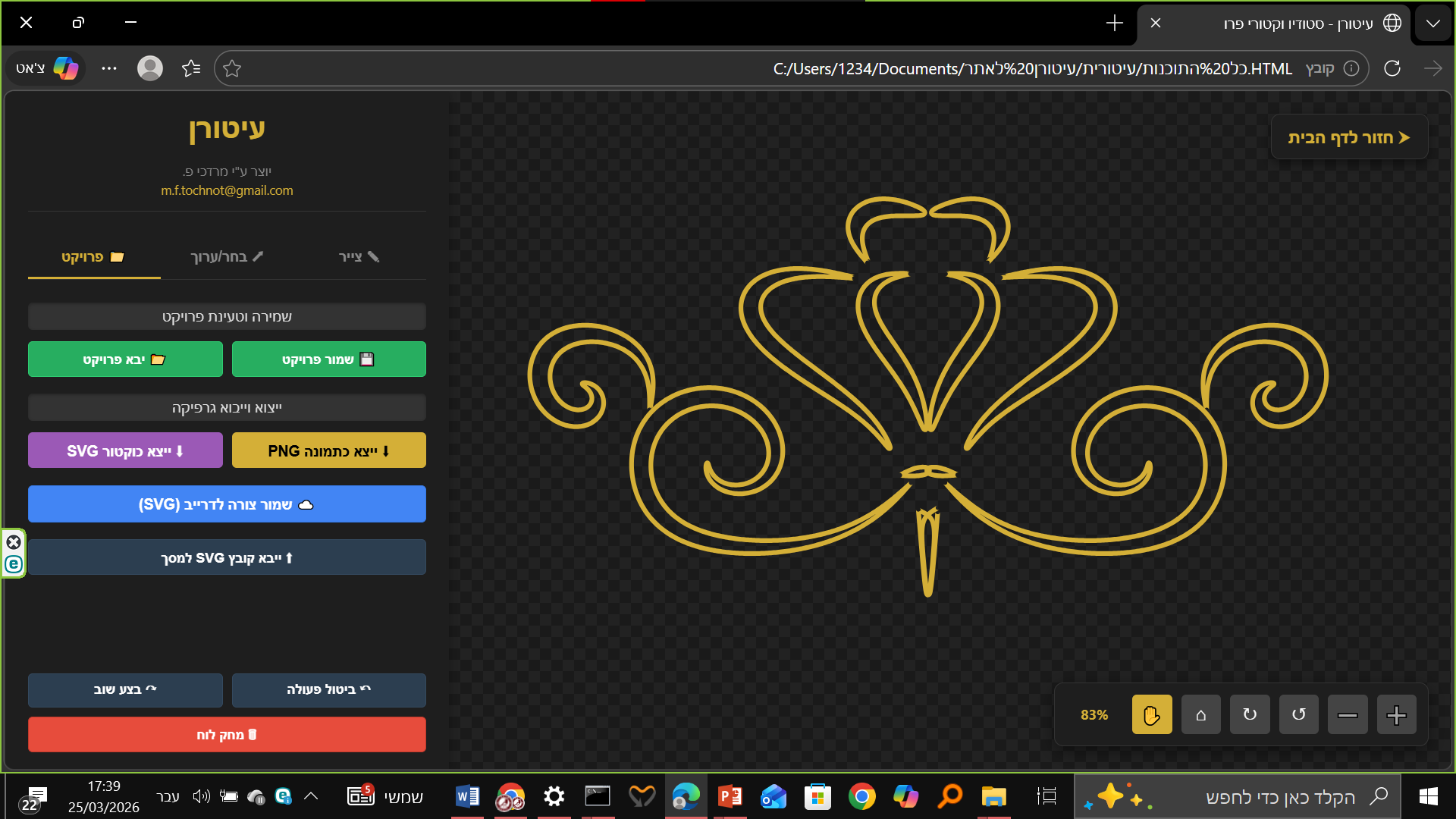Reset canvas view with home icon
Viewport: 1456px width, 819px height.
pos(1200,714)
